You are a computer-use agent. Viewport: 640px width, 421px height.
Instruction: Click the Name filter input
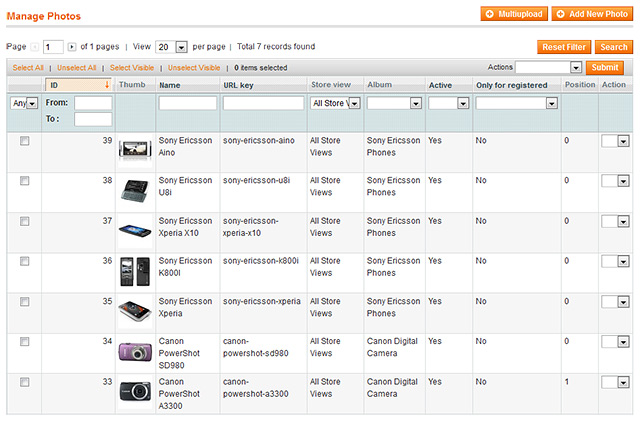[188, 103]
